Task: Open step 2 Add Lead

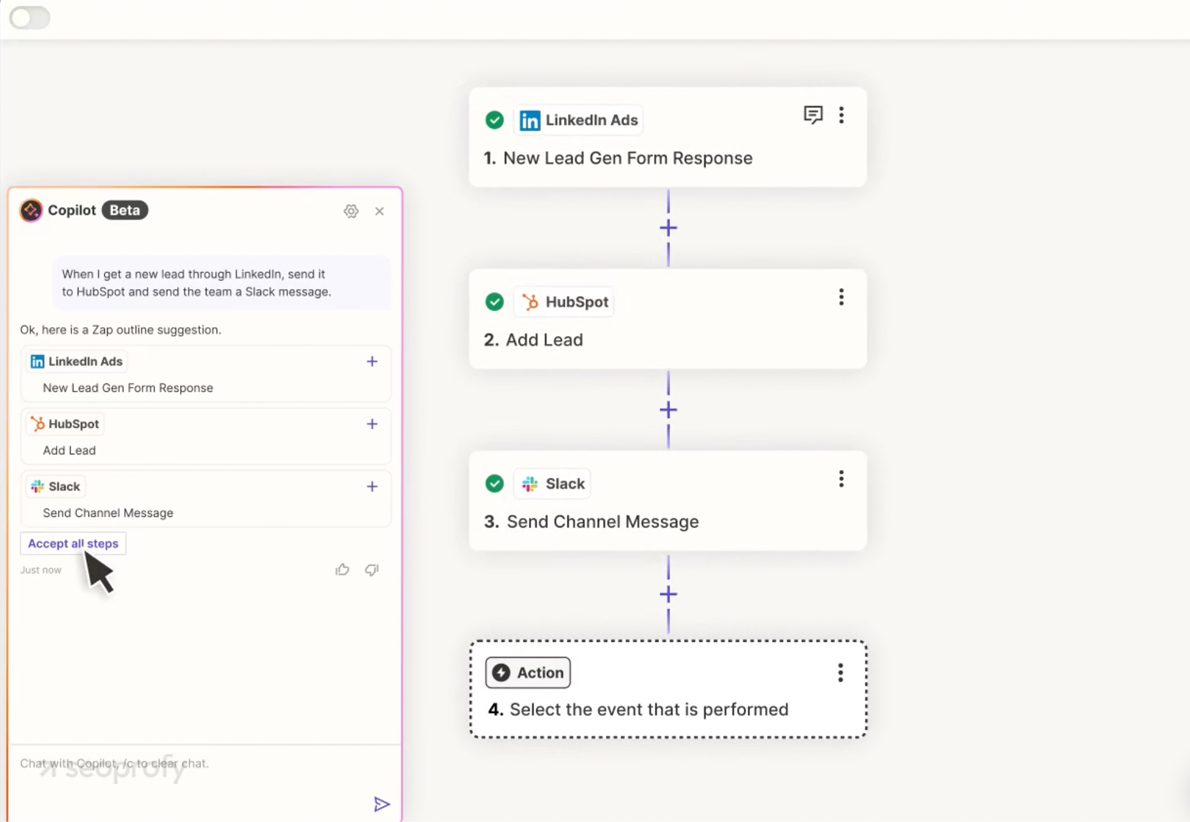Action: [668, 320]
